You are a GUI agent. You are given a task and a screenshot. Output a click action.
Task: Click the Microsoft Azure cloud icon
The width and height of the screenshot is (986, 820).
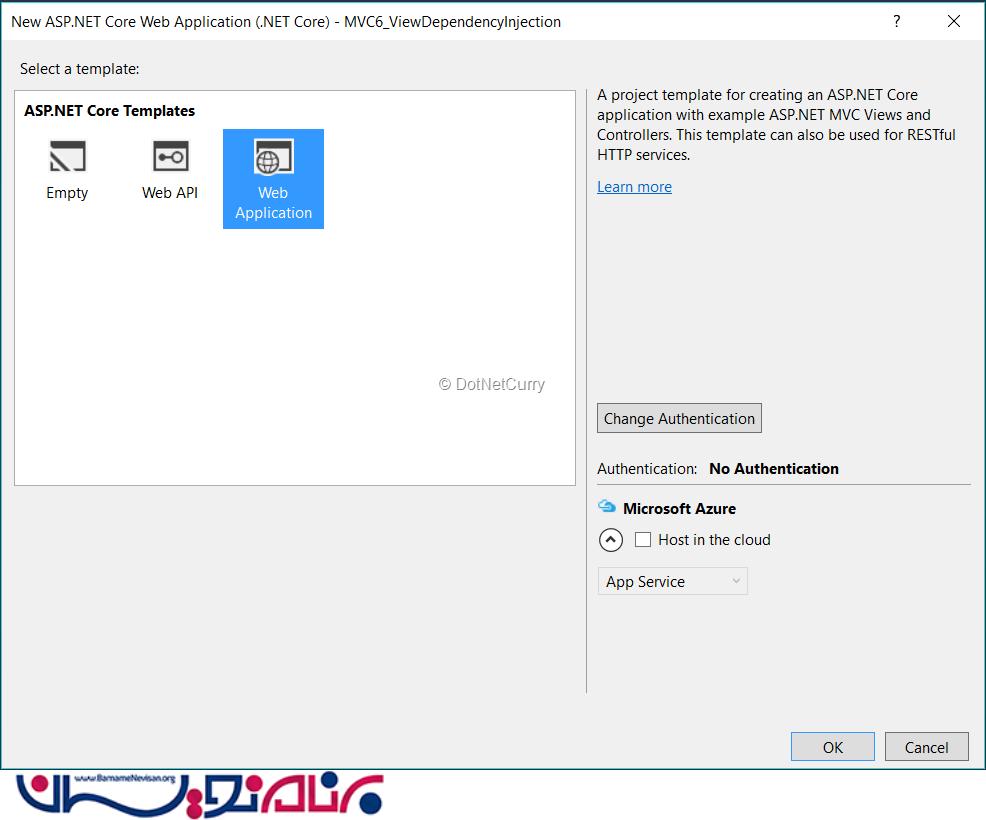coord(607,506)
